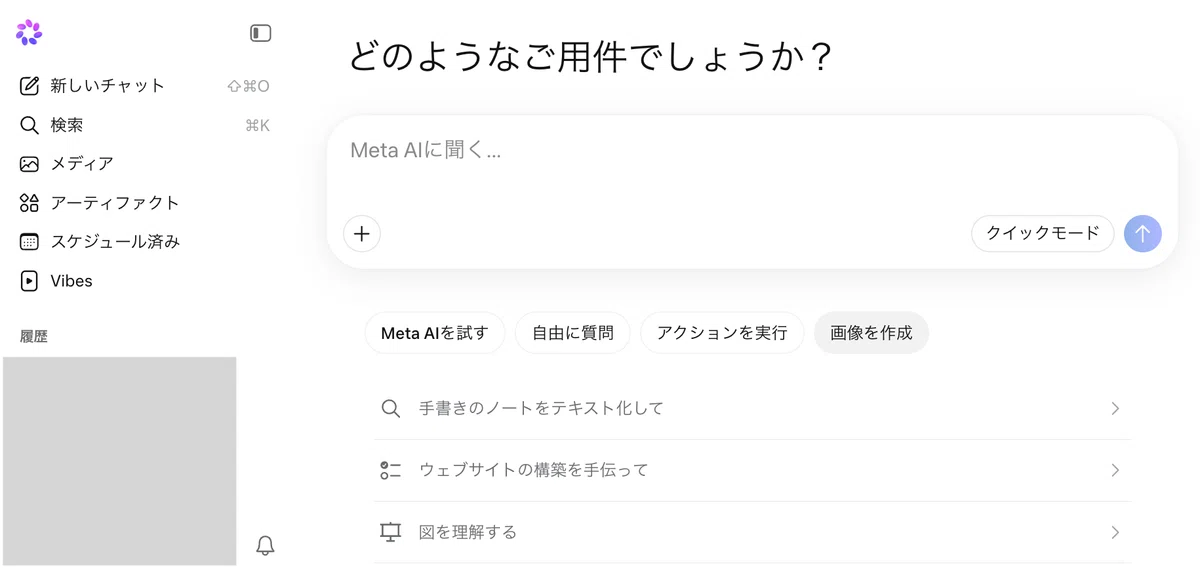Toggle クイックモード mode selector
Screen dimensions: 1200x569
[x=1042, y=234]
